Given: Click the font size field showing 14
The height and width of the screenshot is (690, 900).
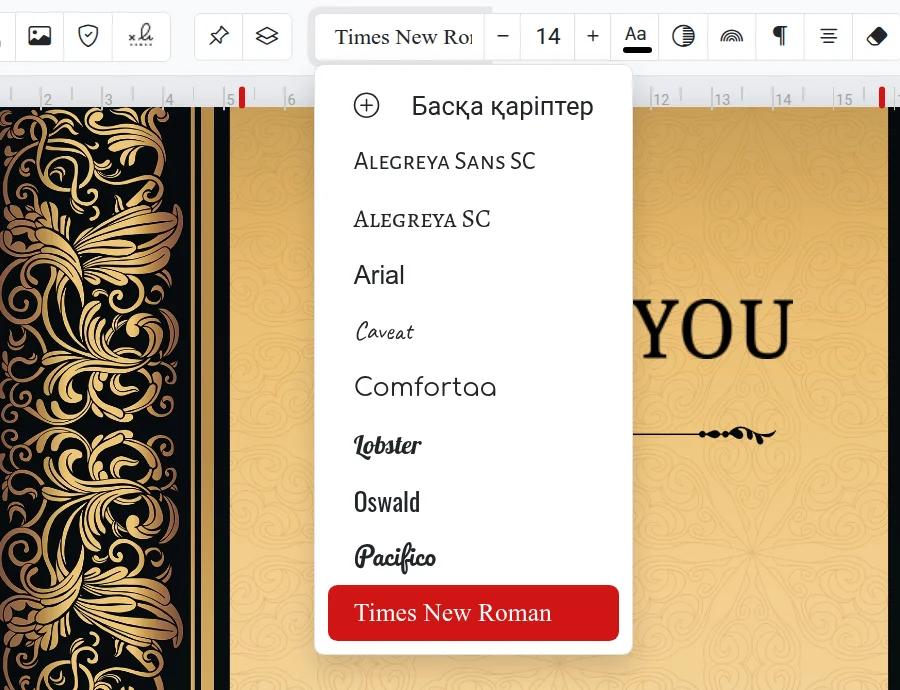Looking at the screenshot, I should 548,37.
